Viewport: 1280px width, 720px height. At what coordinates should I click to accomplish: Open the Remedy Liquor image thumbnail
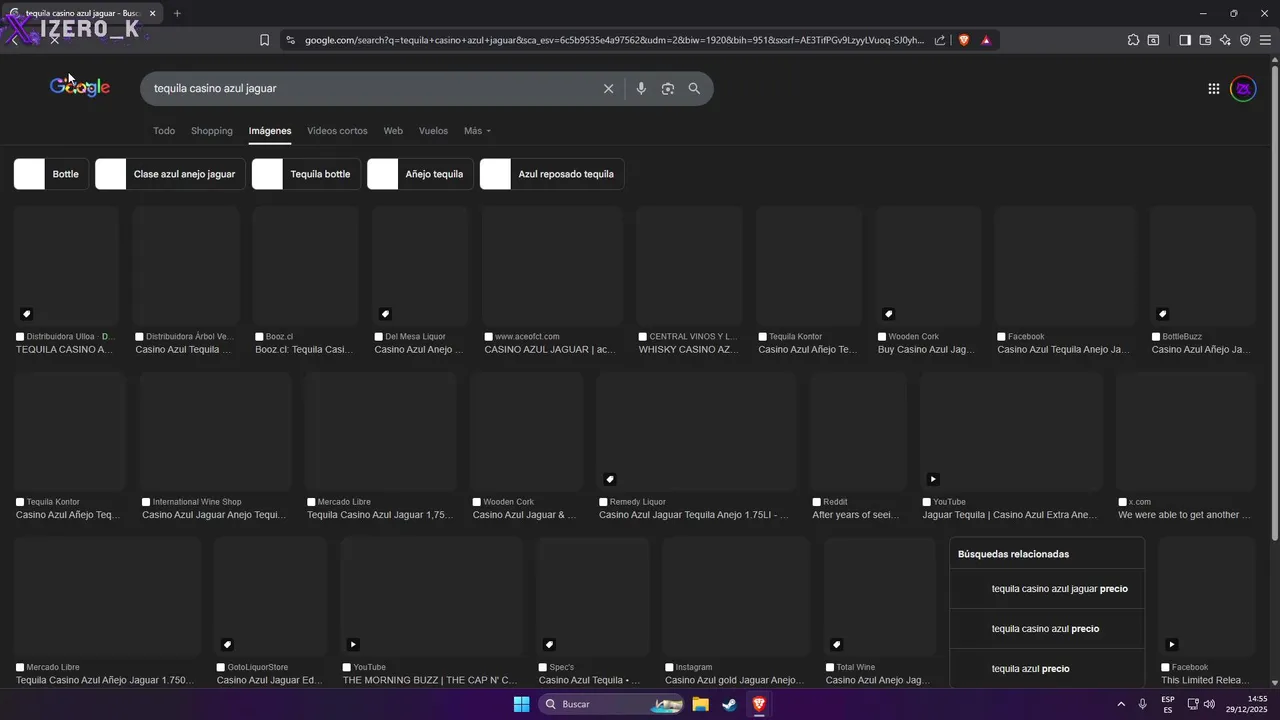pyautogui.click(x=696, y=431)
